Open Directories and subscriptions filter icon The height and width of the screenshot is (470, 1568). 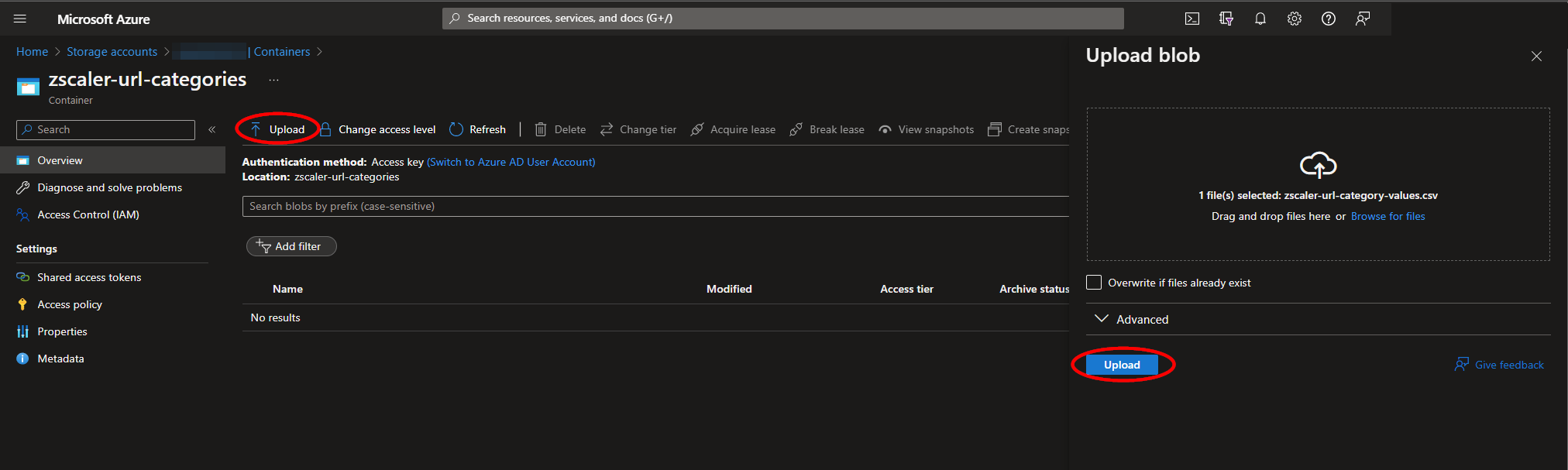(1226, 19)
